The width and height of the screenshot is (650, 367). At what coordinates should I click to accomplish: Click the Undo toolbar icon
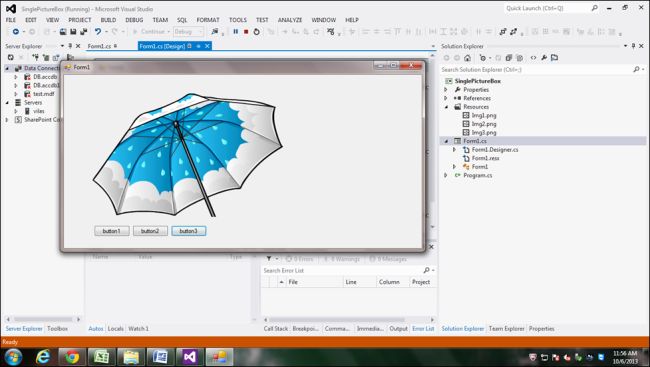pos(98,32)
